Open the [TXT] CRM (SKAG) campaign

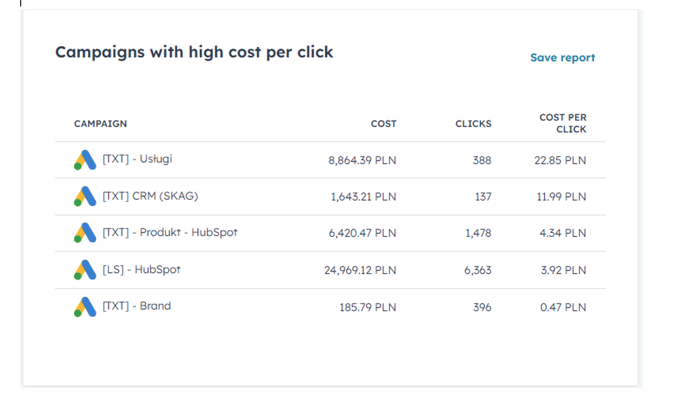coord(150,196)
